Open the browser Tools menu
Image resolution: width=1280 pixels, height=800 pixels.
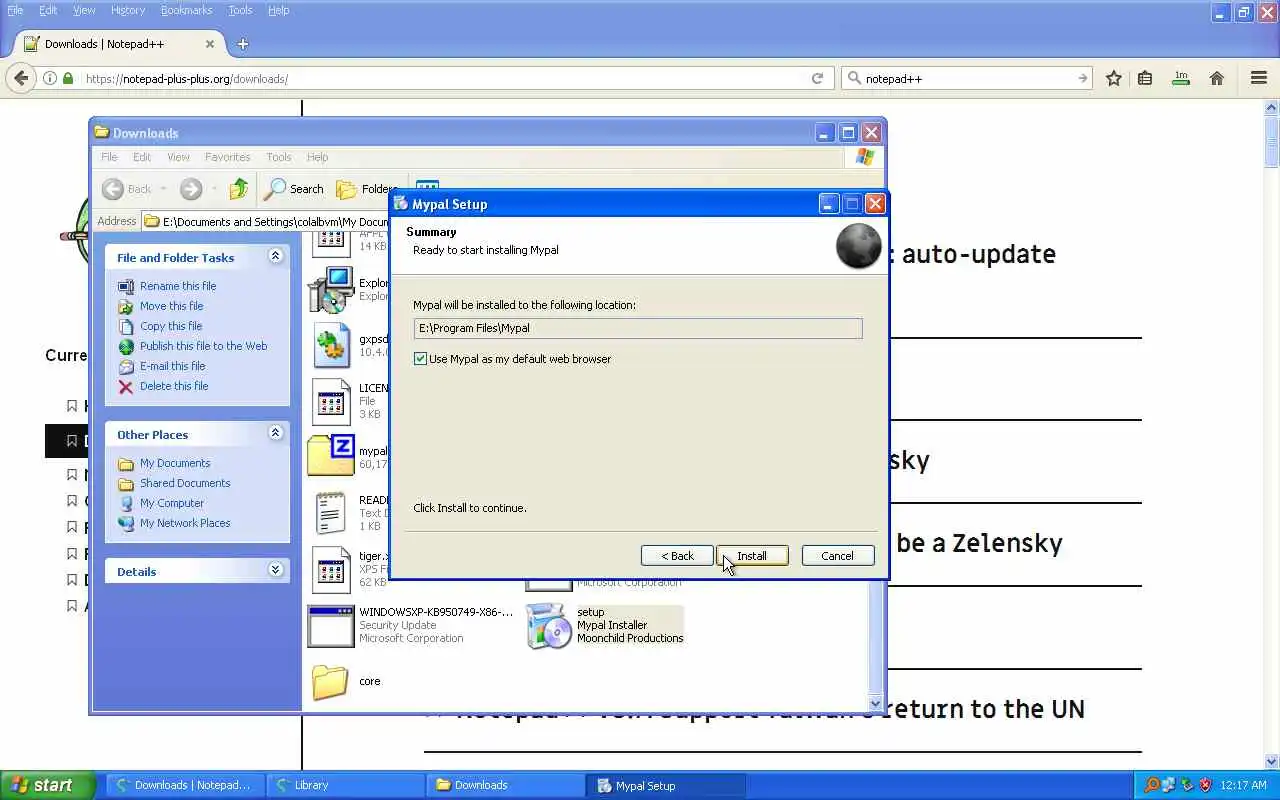[x=240, y=10]
